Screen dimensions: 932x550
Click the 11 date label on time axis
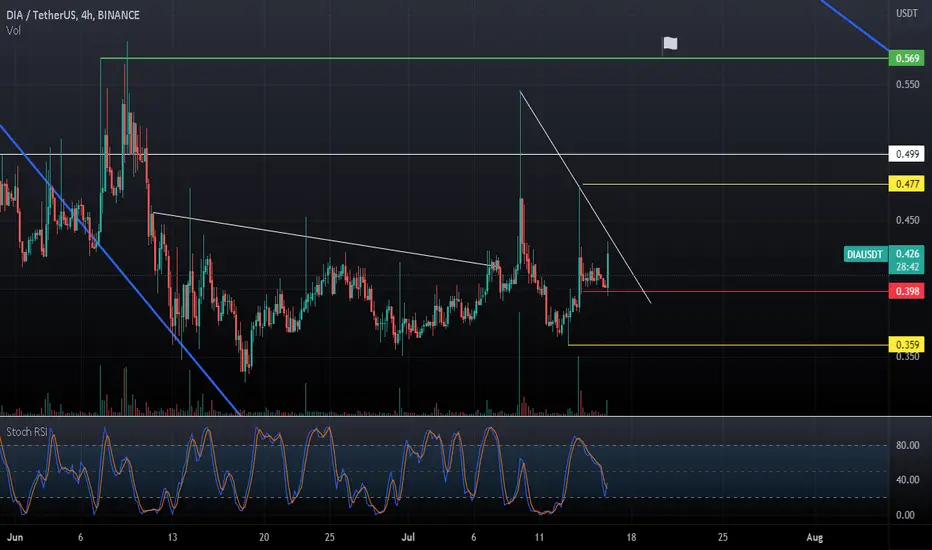pyautogui.click(x=539, y=538)
